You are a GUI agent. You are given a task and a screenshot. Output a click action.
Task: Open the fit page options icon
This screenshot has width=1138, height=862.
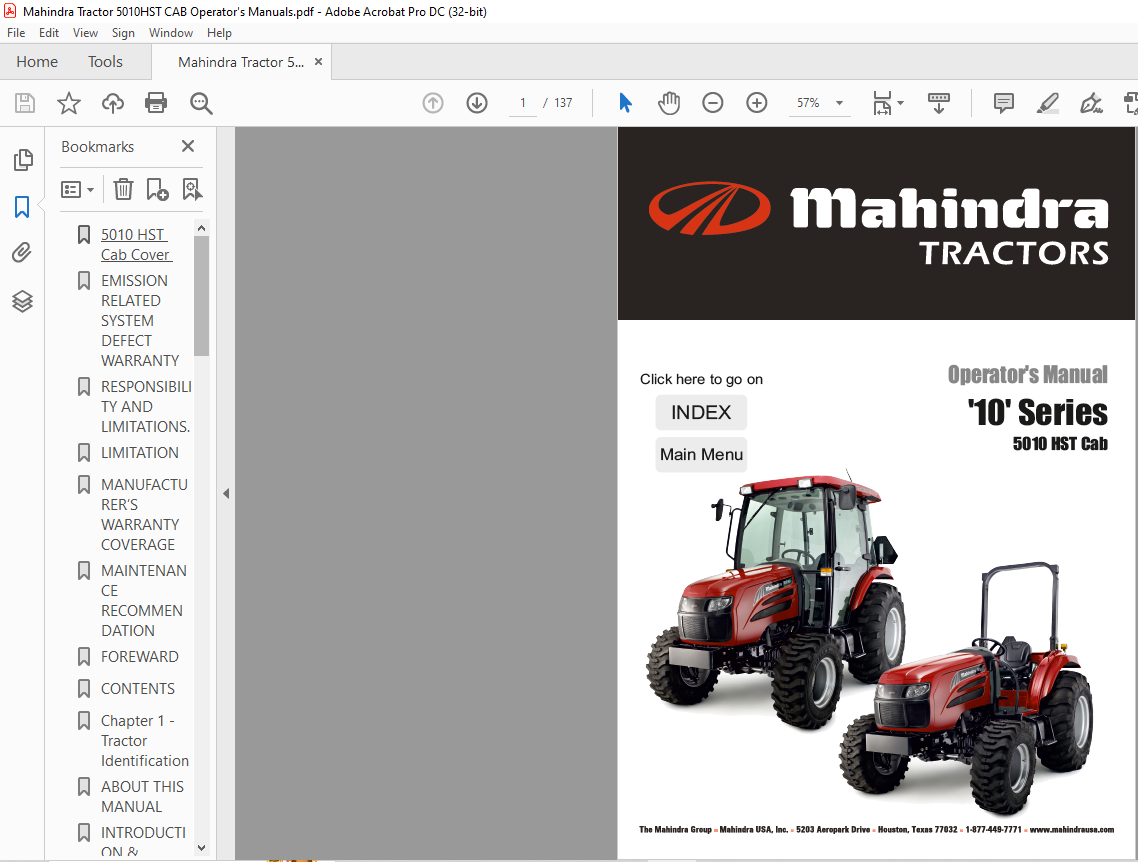click(888, 103)
